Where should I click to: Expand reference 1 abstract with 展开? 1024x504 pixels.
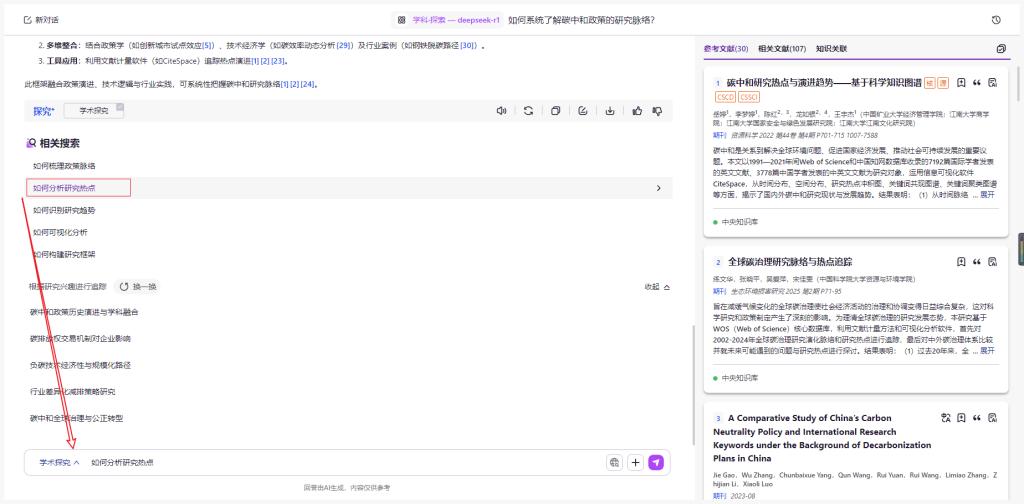coord(987,195)
